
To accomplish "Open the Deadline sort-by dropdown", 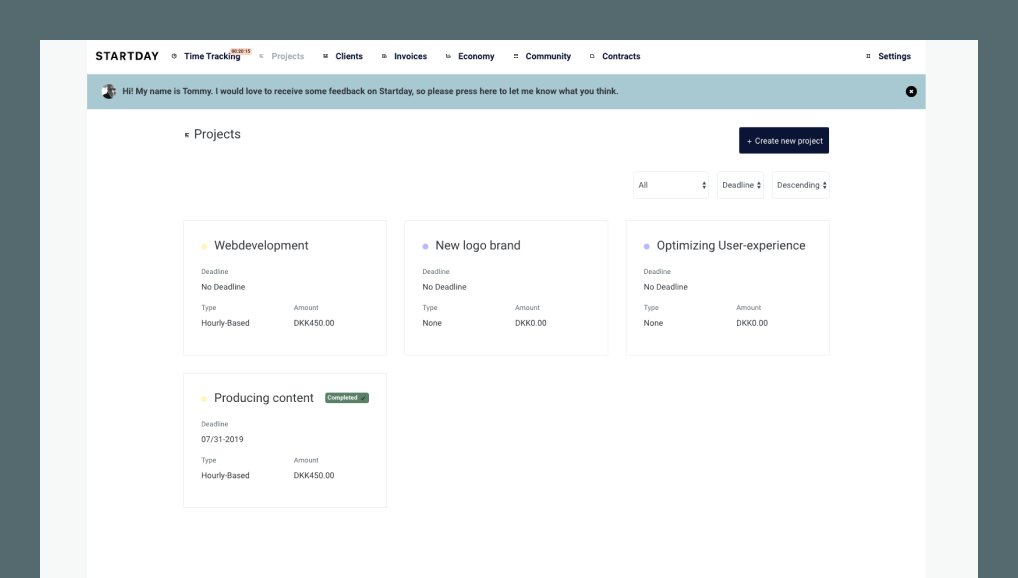I will click(x=740, y=185).
